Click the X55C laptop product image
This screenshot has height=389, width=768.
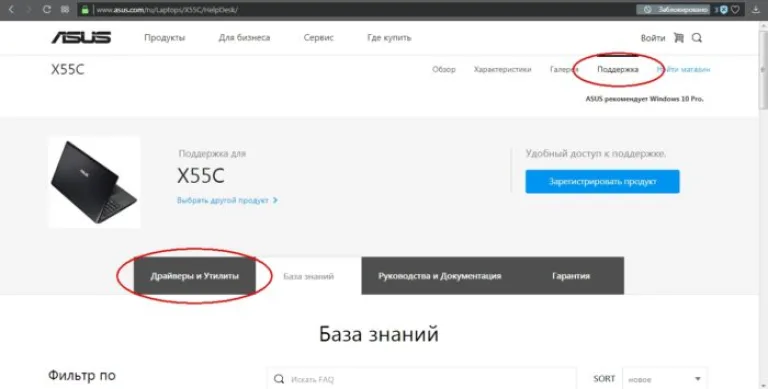94,182
